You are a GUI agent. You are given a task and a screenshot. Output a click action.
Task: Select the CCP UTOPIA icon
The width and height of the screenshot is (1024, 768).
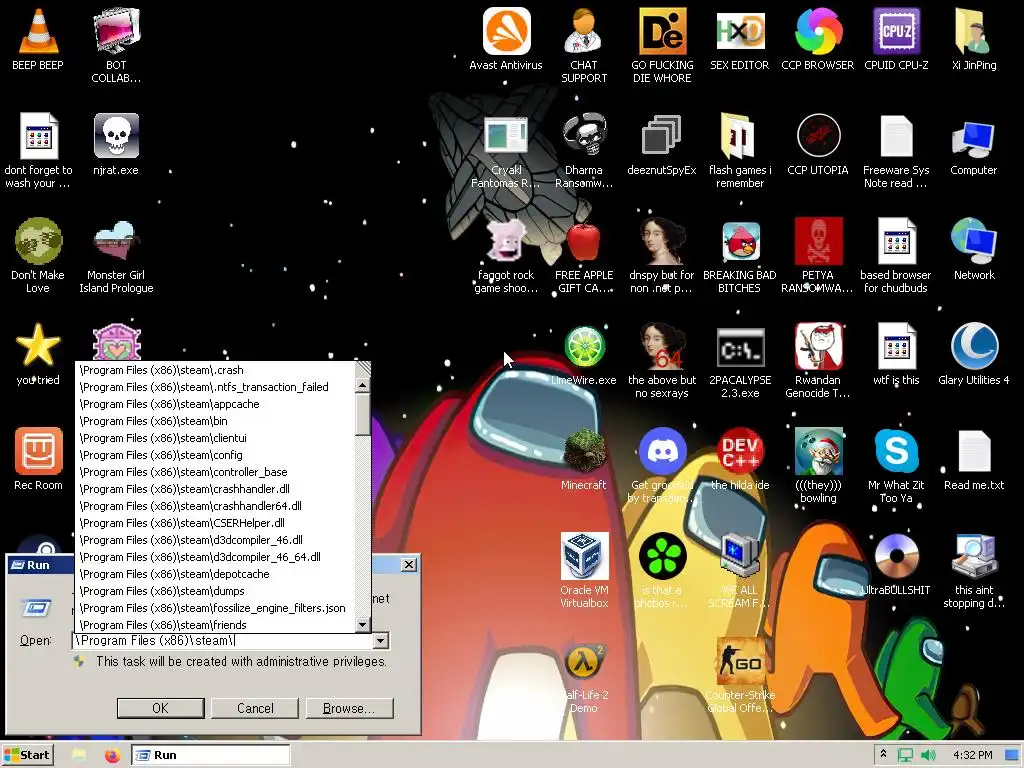818,136
